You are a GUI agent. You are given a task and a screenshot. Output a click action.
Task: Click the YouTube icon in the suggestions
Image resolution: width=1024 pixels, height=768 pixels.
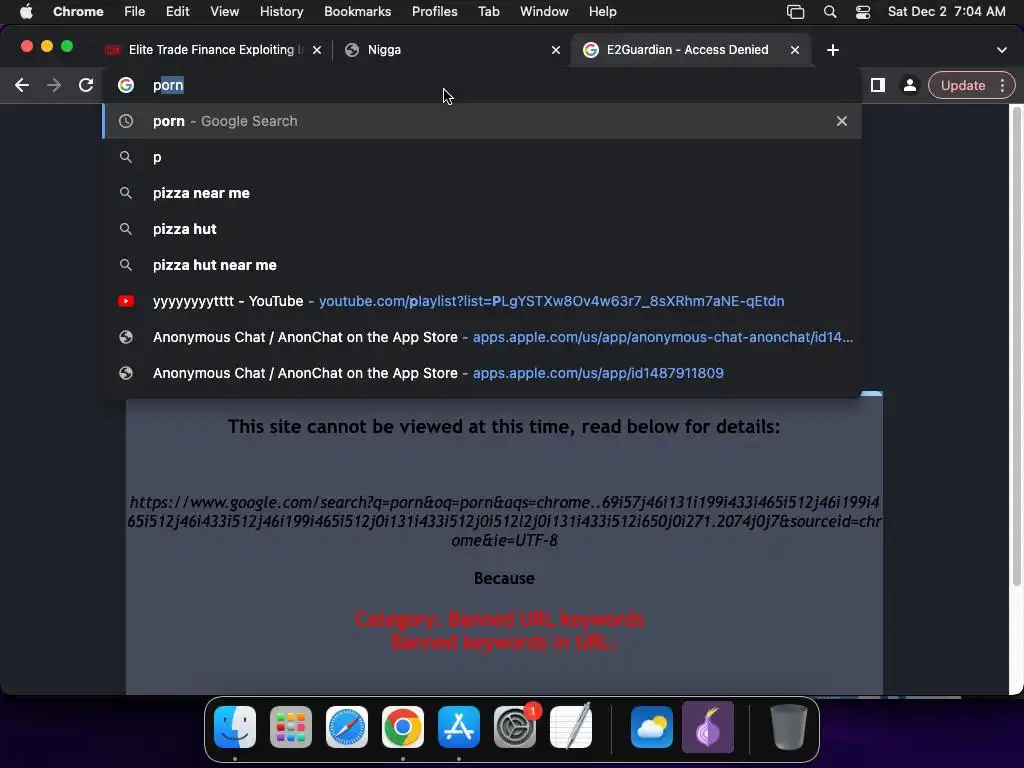[x=125, y=301]
